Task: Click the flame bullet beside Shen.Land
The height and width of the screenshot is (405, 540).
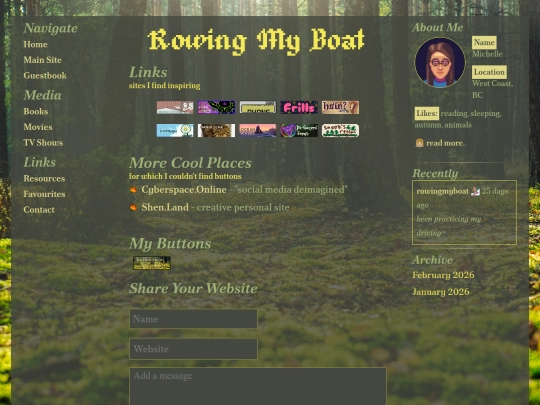Action: [x=133, y=207]
